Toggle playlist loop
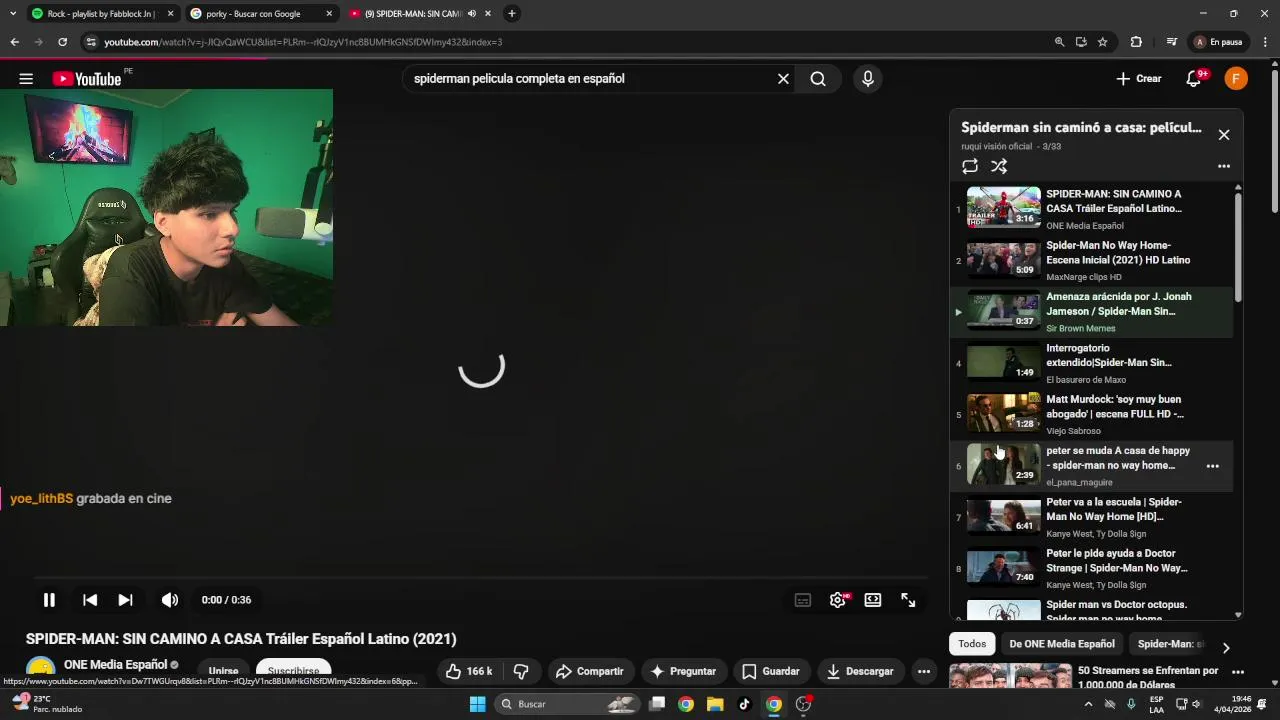 (970, 166)
